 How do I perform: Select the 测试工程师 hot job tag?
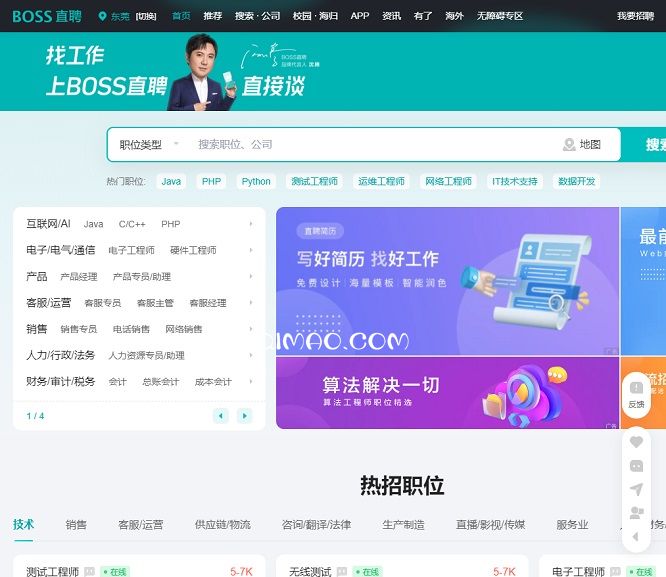coord(314,181)
